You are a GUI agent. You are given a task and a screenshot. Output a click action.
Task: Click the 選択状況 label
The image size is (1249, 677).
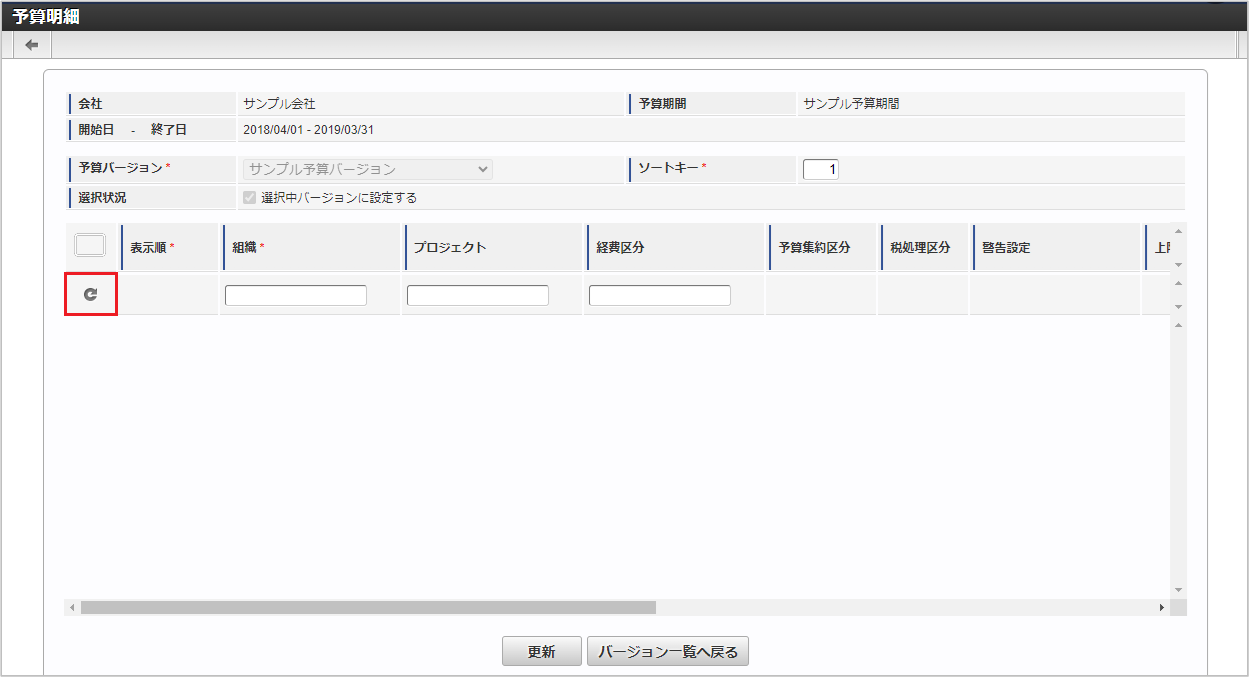coord(103,198)
